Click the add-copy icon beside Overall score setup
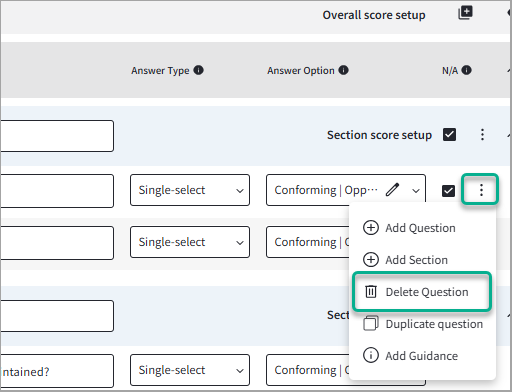The image size is (512, 392). coord(465,13)
